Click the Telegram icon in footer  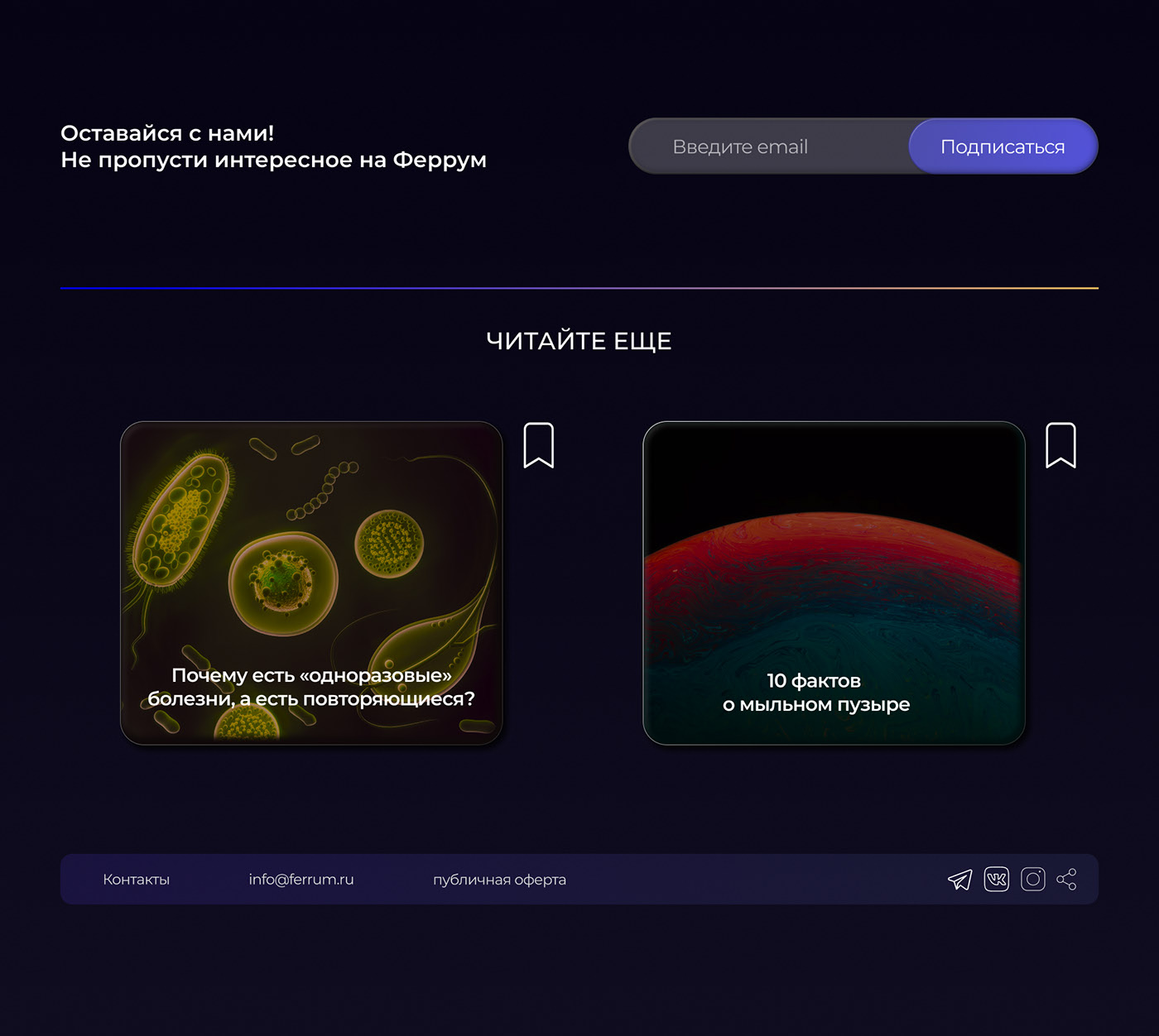point(959,879)
